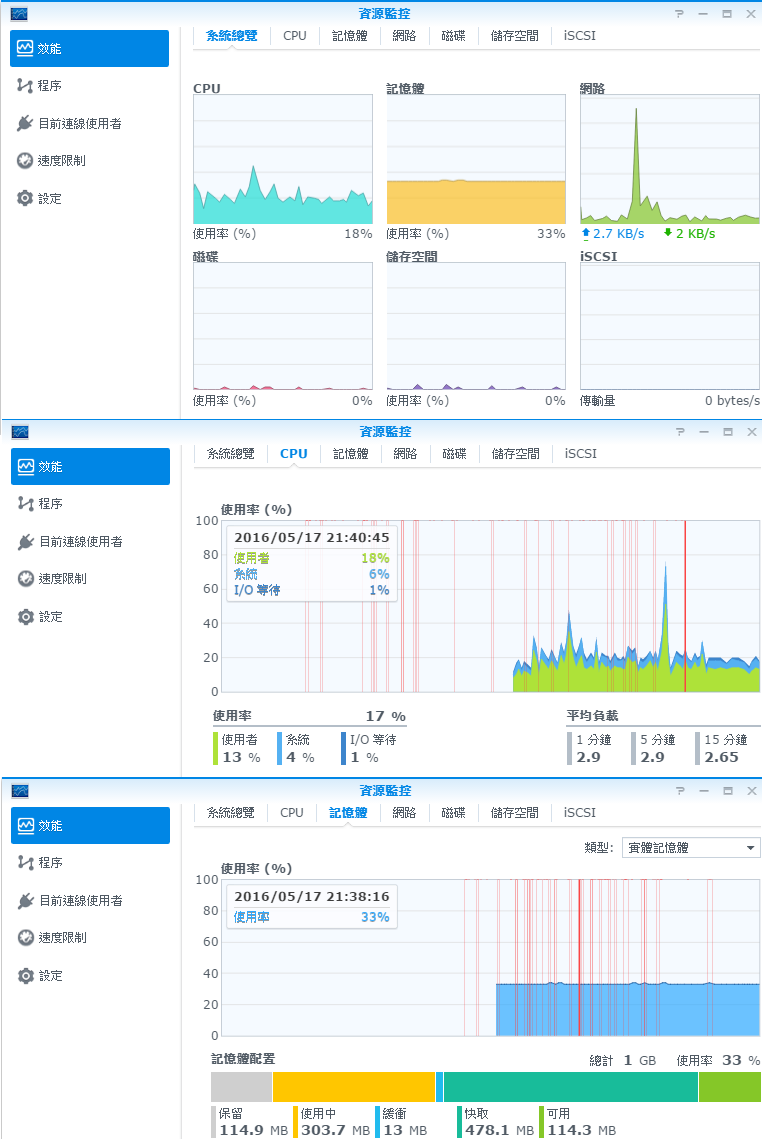Image resolution: width=762 pixels, height=1139 pixels.
Task: Click help question mark in overview window
Action: (x=679, y=14)
